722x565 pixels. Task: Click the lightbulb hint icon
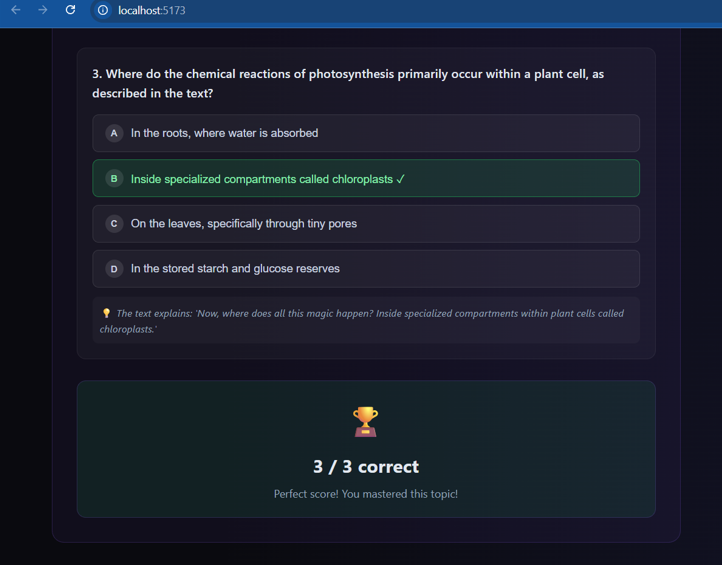click(x=106, y=313)
